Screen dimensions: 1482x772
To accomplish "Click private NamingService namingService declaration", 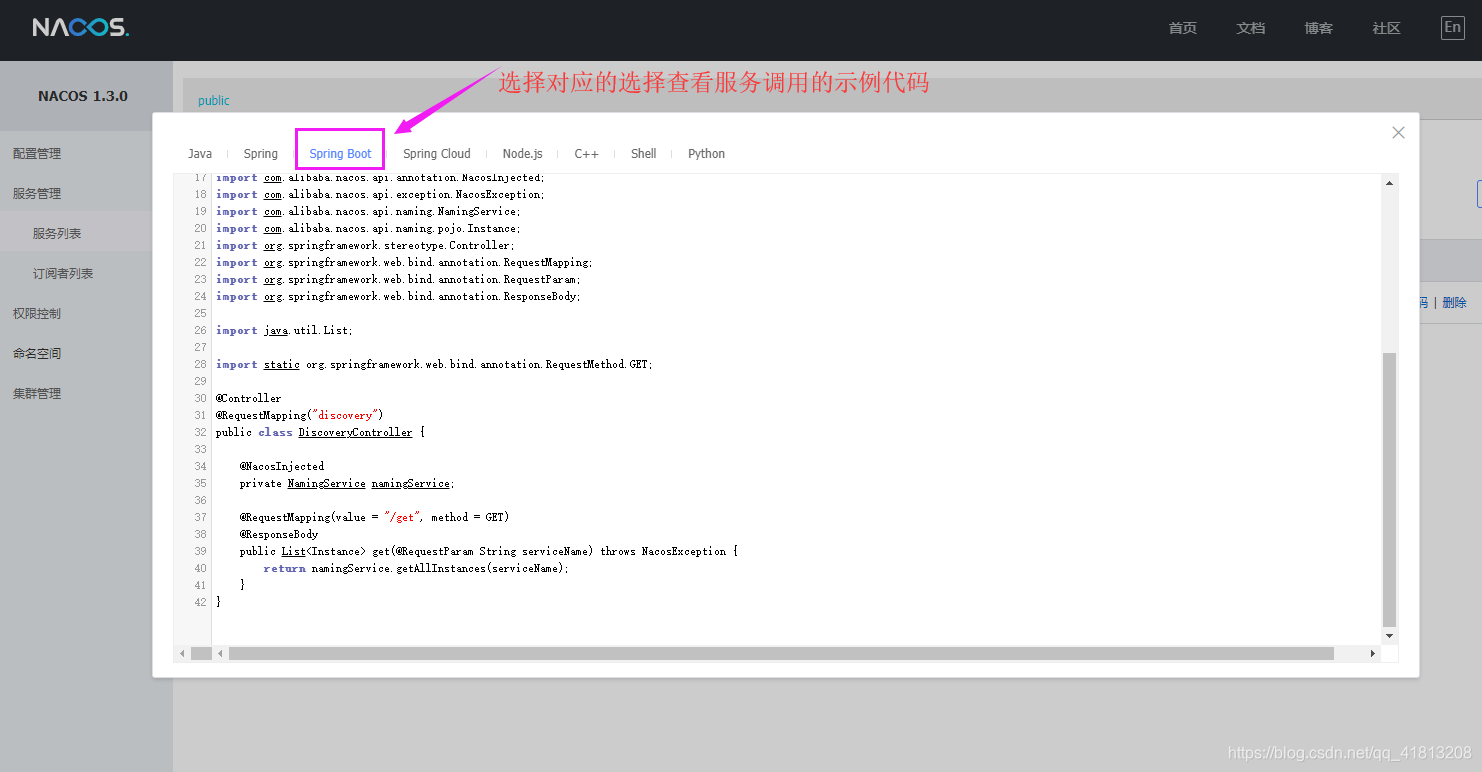I will point(347,484).
